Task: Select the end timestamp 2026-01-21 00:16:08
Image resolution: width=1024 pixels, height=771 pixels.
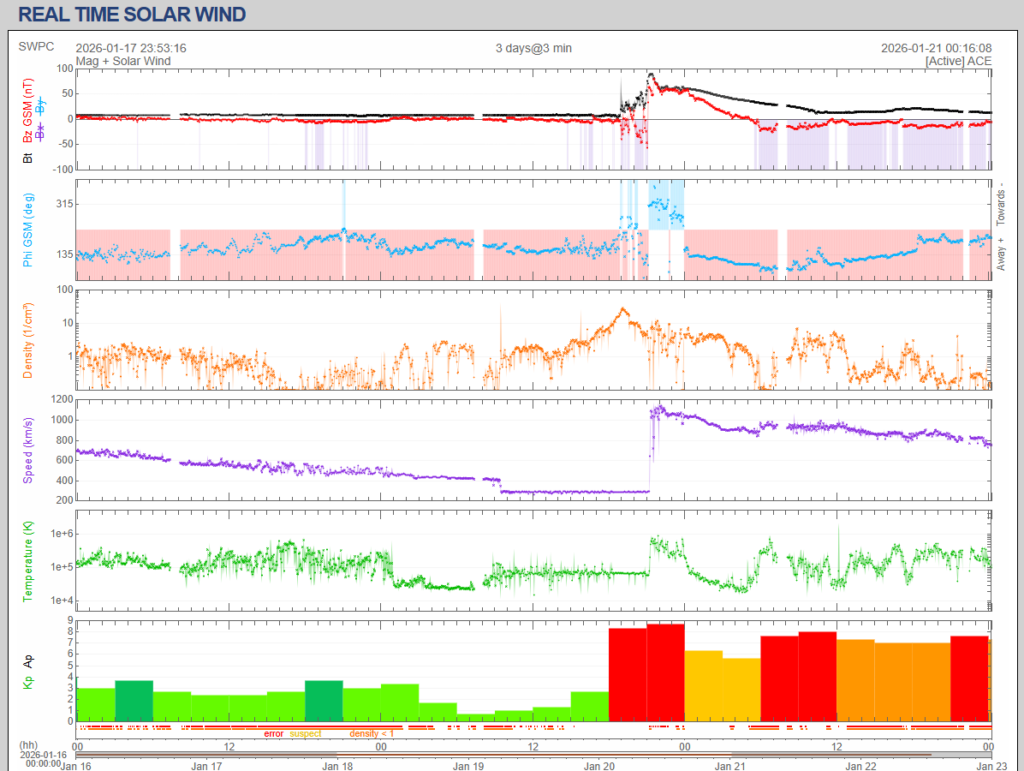Action: [x=936, y=47]
